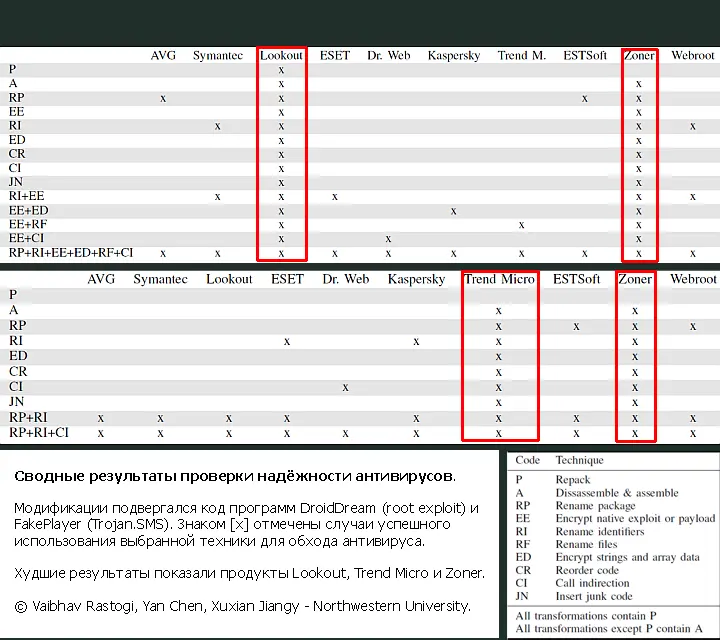Click the x in EE+ED row under Zoner
The image size is (720, 640).
(638, 211)
